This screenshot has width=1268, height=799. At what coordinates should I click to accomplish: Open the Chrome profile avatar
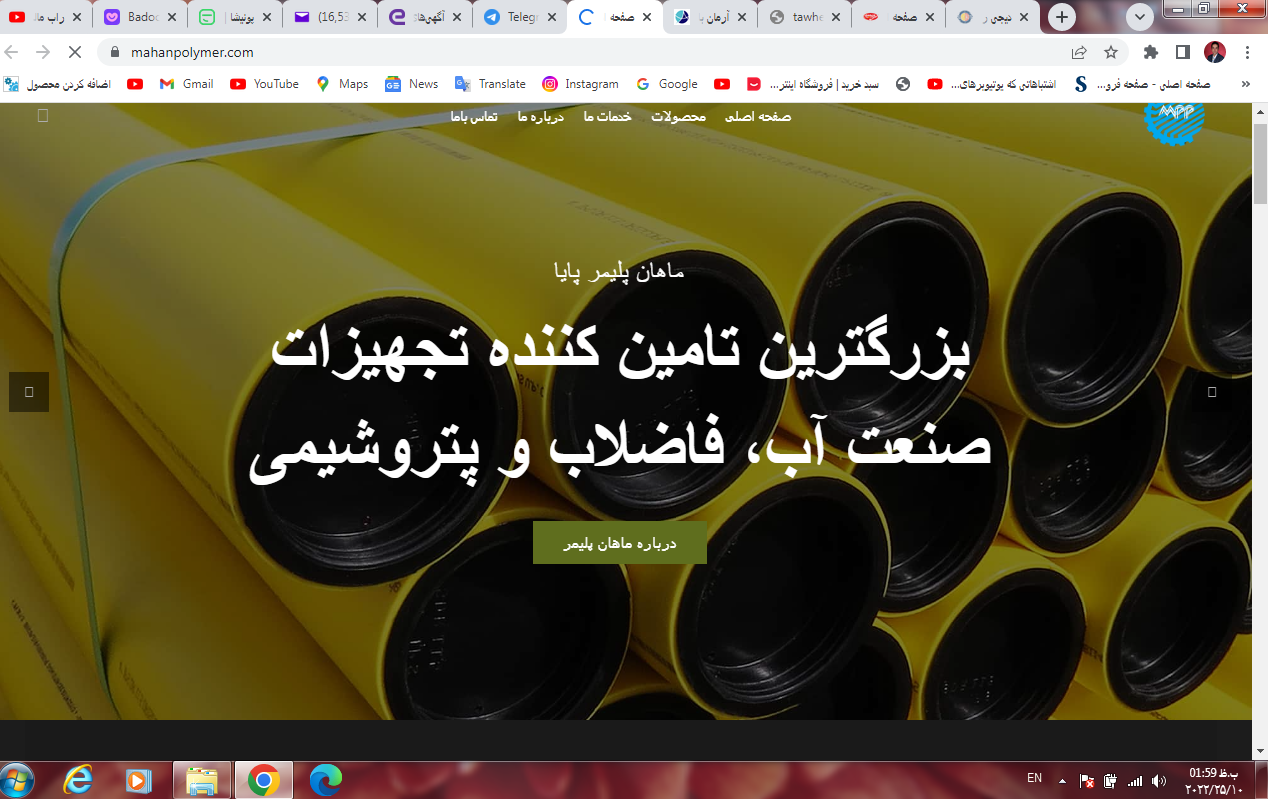(x=1214, y=52)
